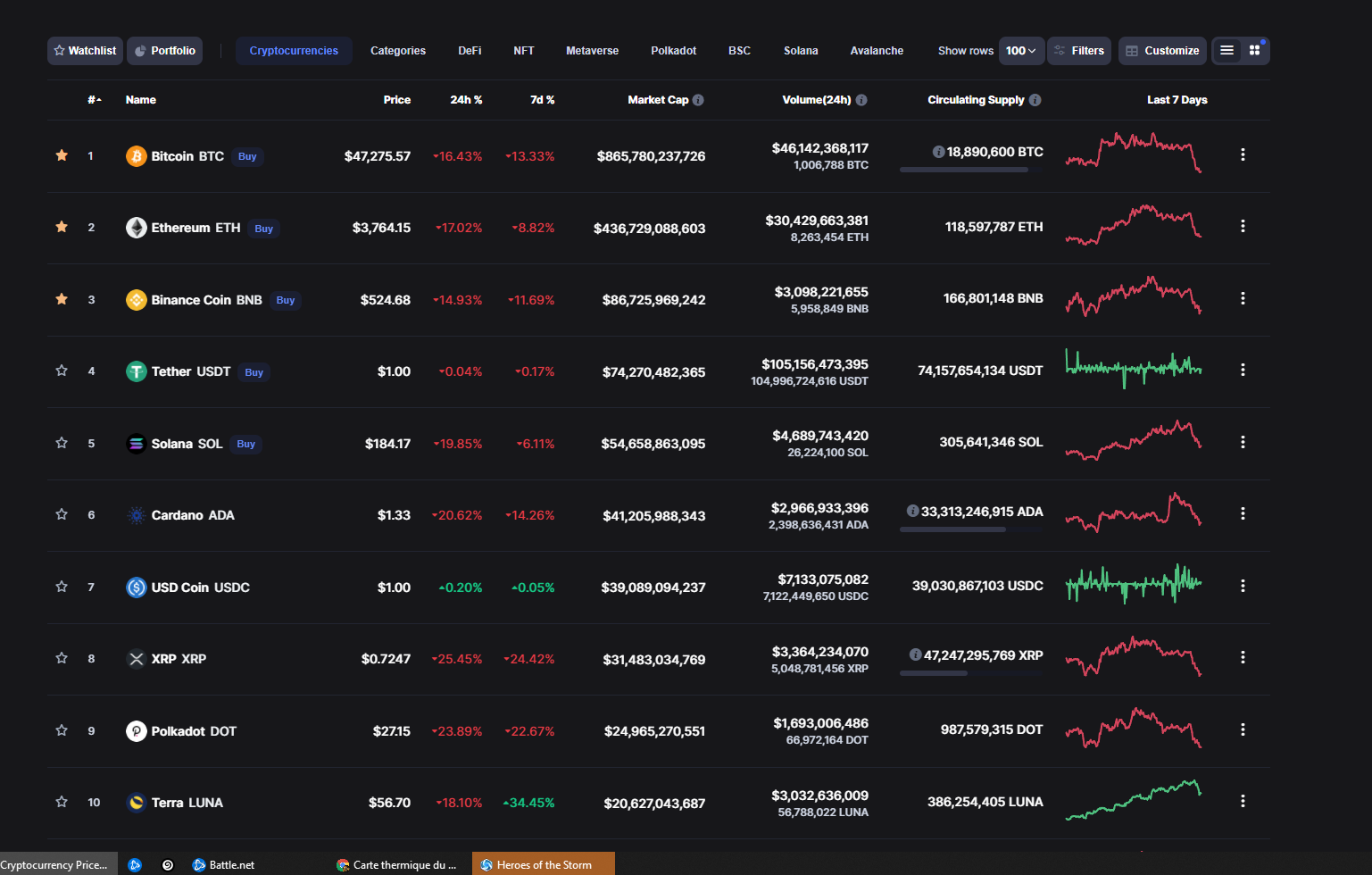
Task: Click Cardano circulating supply progress bar
Action: [971, 529]
